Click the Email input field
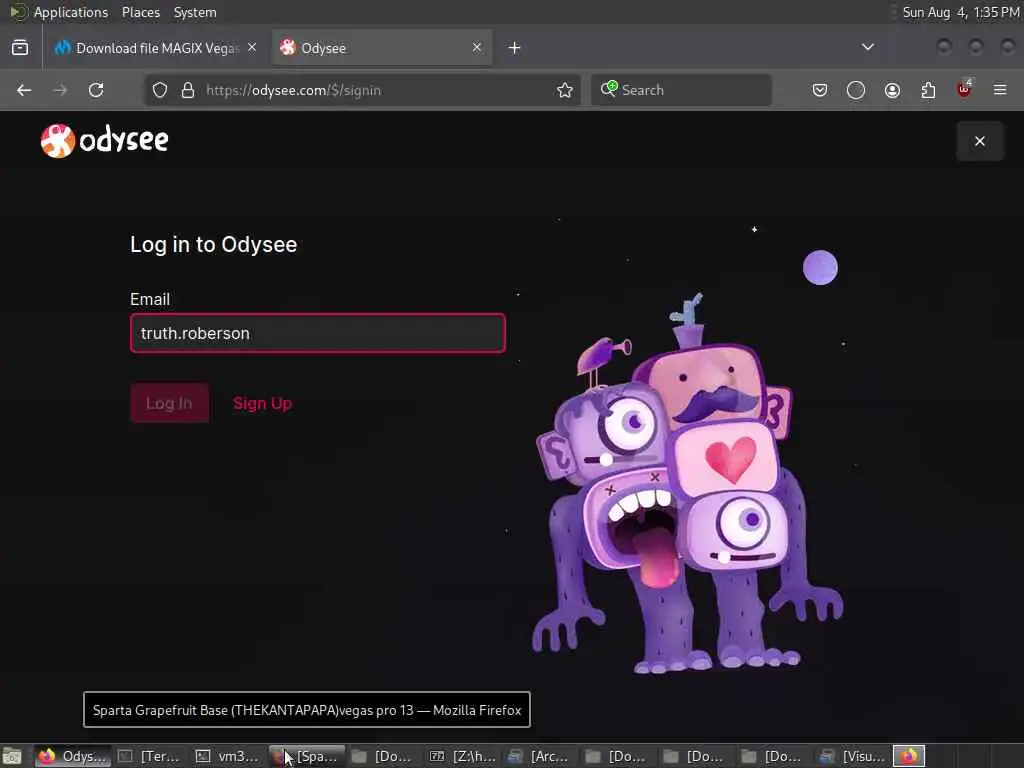 coord(317,333)
